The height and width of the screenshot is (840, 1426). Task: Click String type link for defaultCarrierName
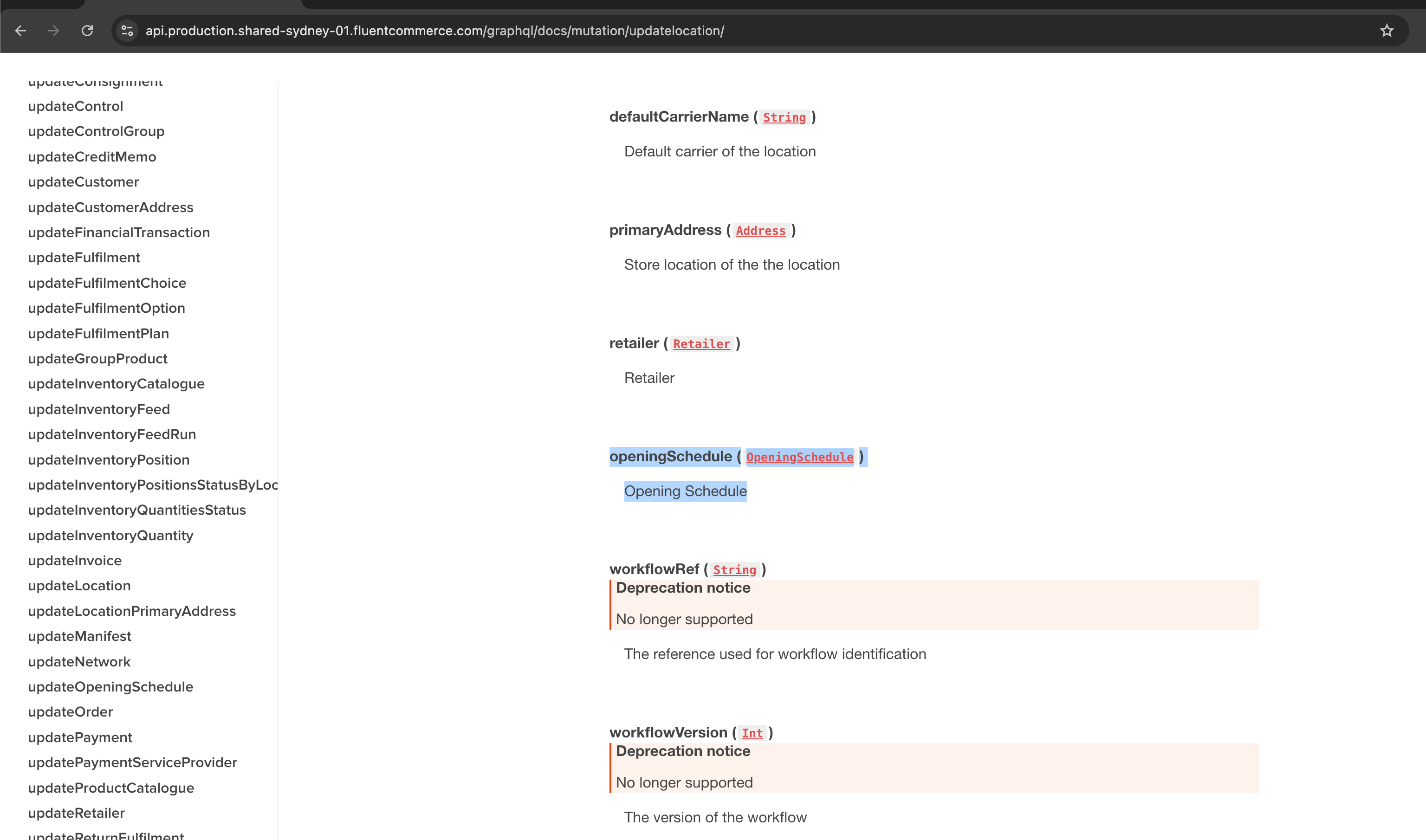pos(784,117)
